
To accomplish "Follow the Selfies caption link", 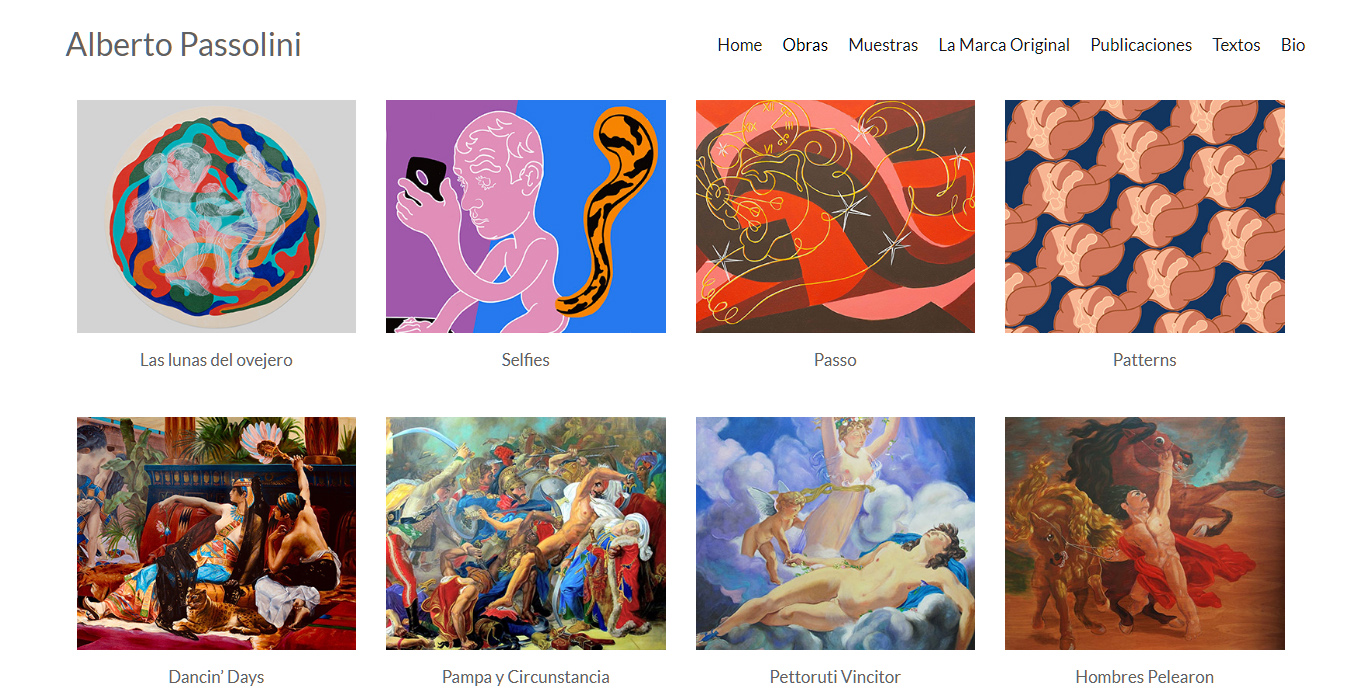I will click(x=526, y=360).
